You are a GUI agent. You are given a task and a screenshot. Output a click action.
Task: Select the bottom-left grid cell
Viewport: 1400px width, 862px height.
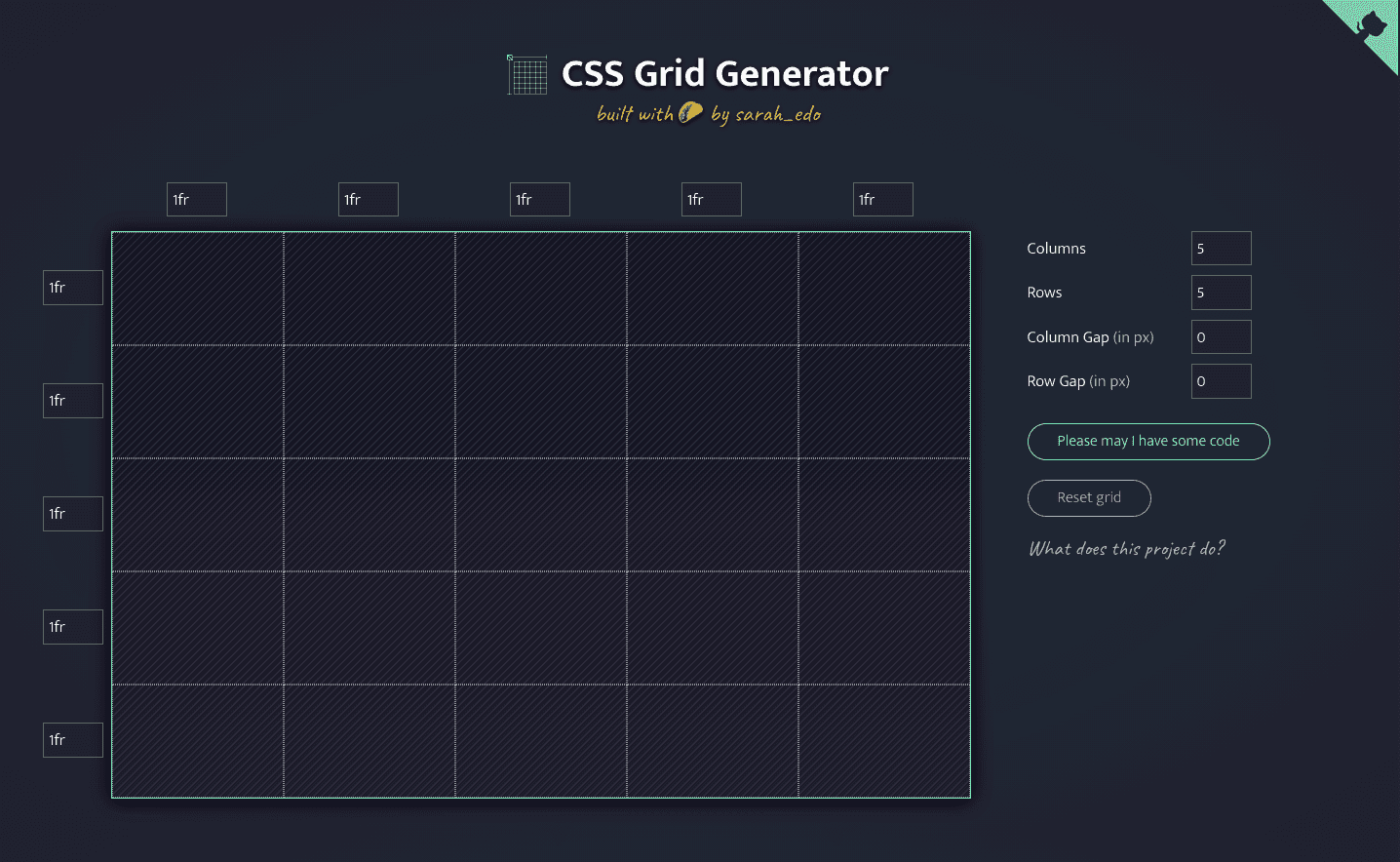pyautogui.click(x=198, y=741)
